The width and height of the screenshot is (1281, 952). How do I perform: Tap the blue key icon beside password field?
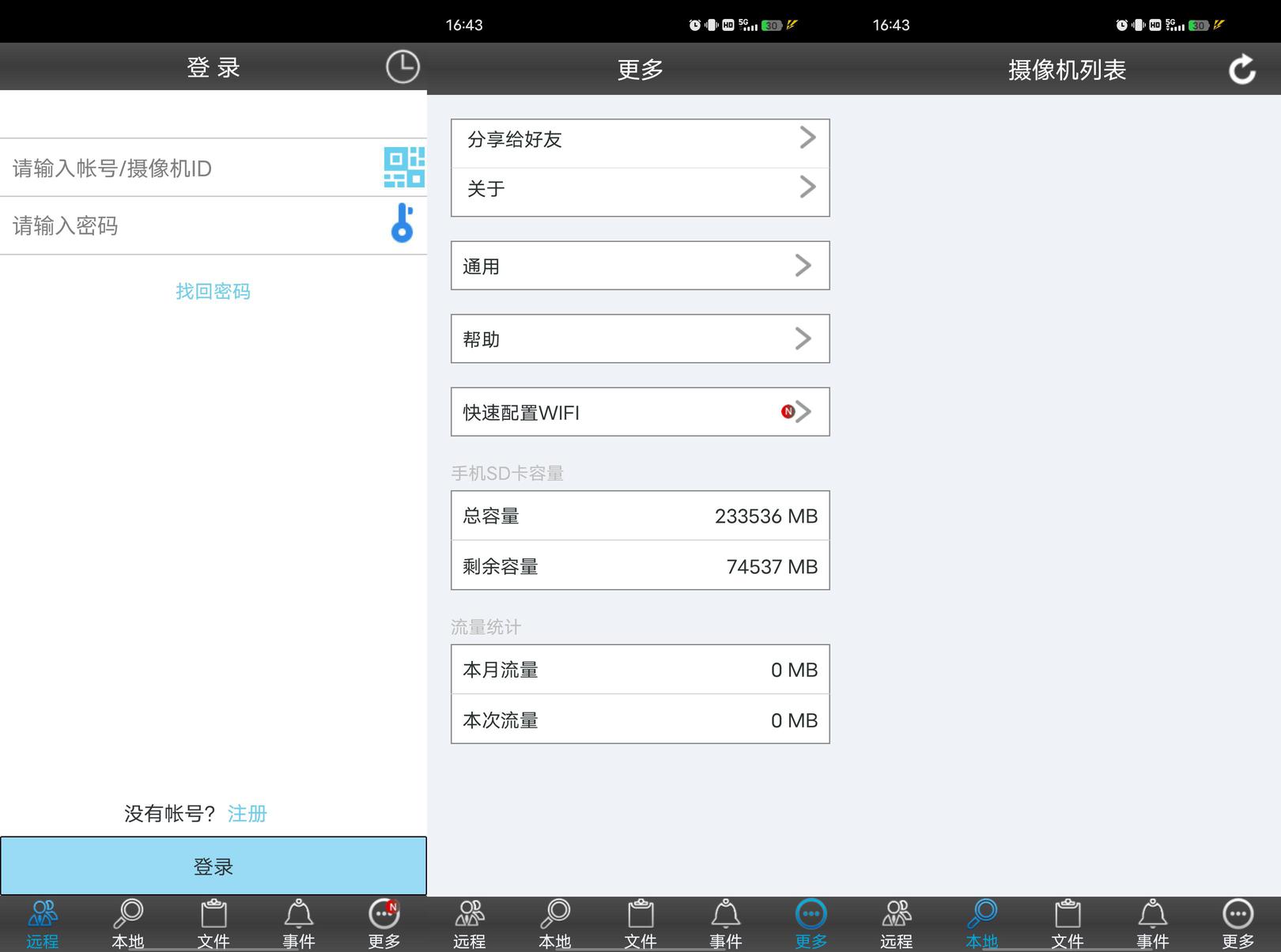pos(402,224)
